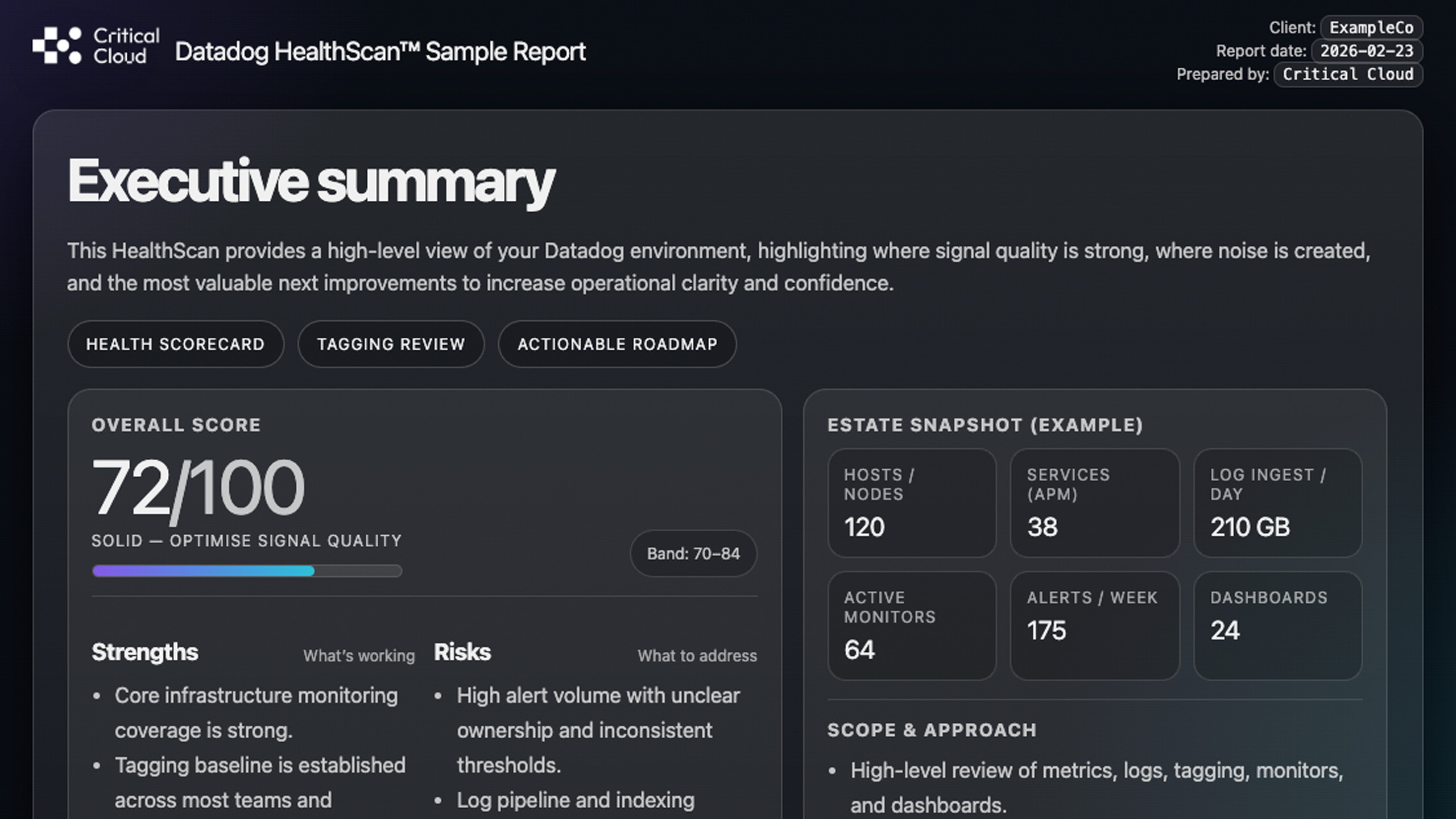Click the ExampleCo client chip
This screenshot has width=1456, height=819.
click(x=1371, y=28)
